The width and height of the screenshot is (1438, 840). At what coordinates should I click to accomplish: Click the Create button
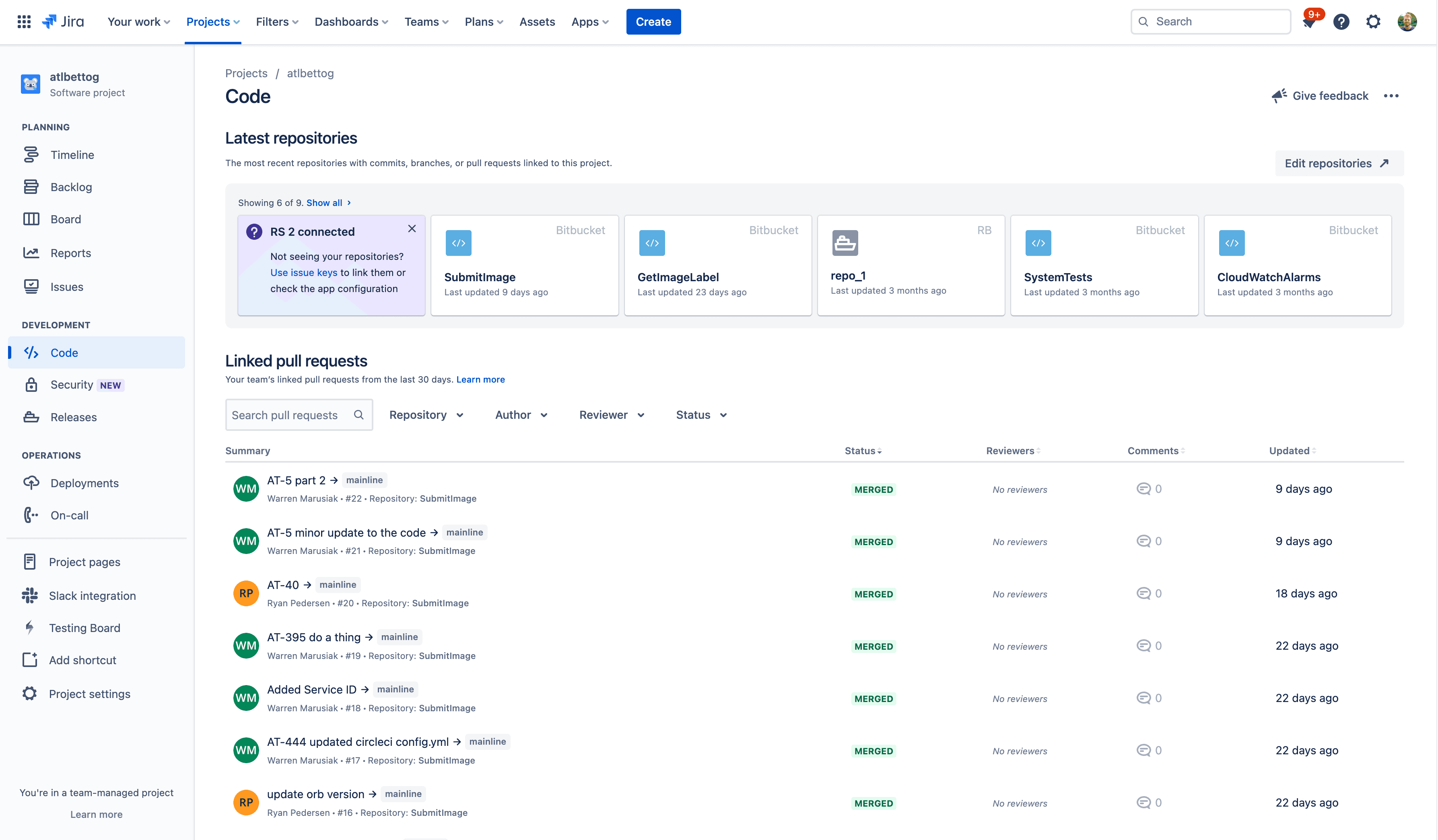[653, 21]
